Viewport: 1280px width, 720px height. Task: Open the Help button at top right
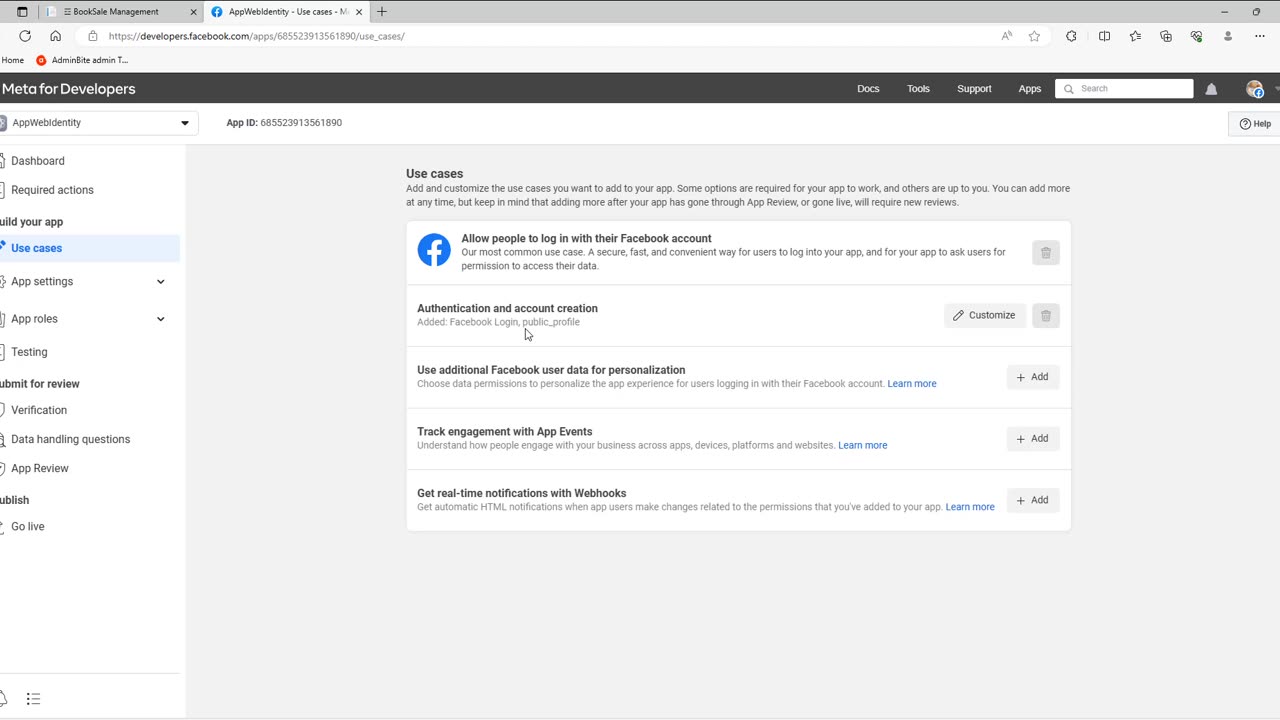(x=1255, y=124)
